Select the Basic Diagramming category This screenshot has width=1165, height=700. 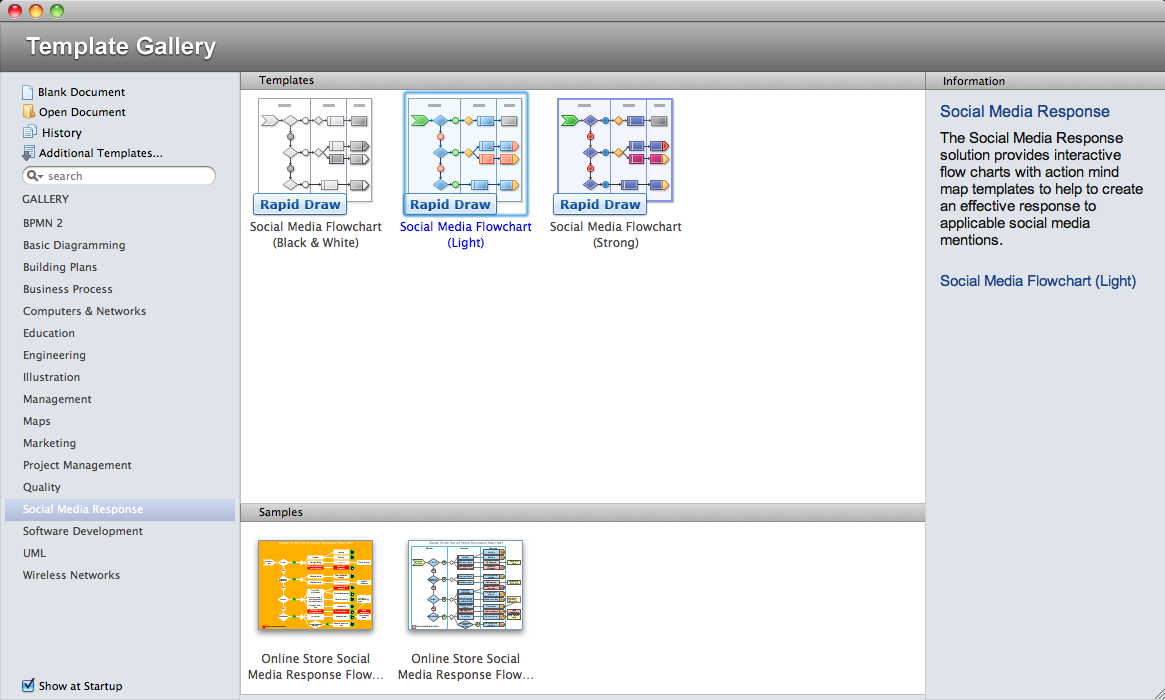[74, 245]
